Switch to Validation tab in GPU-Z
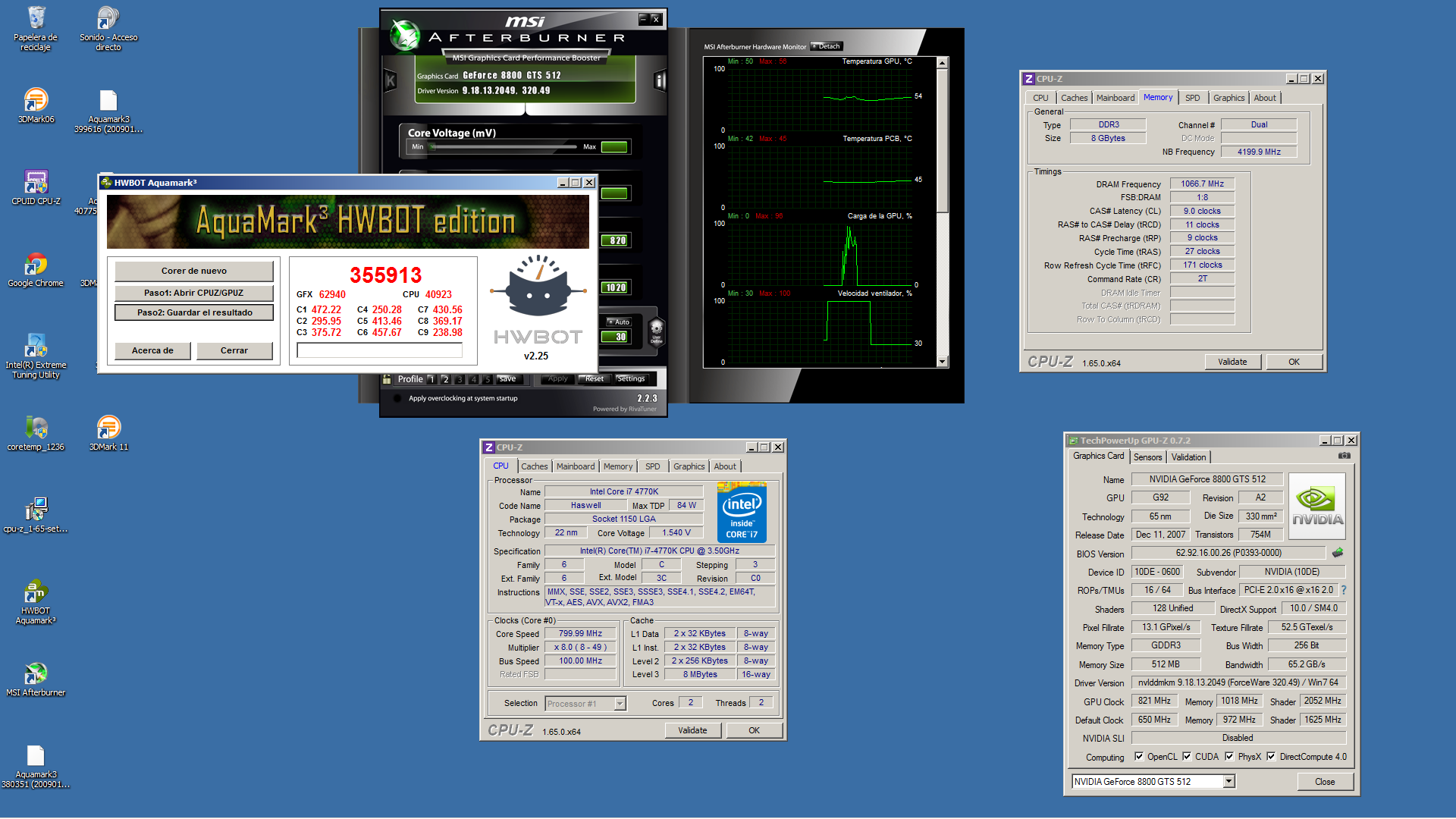Image resolution: width=1456 pixels, height=819 pixels. pos(1188,457)
